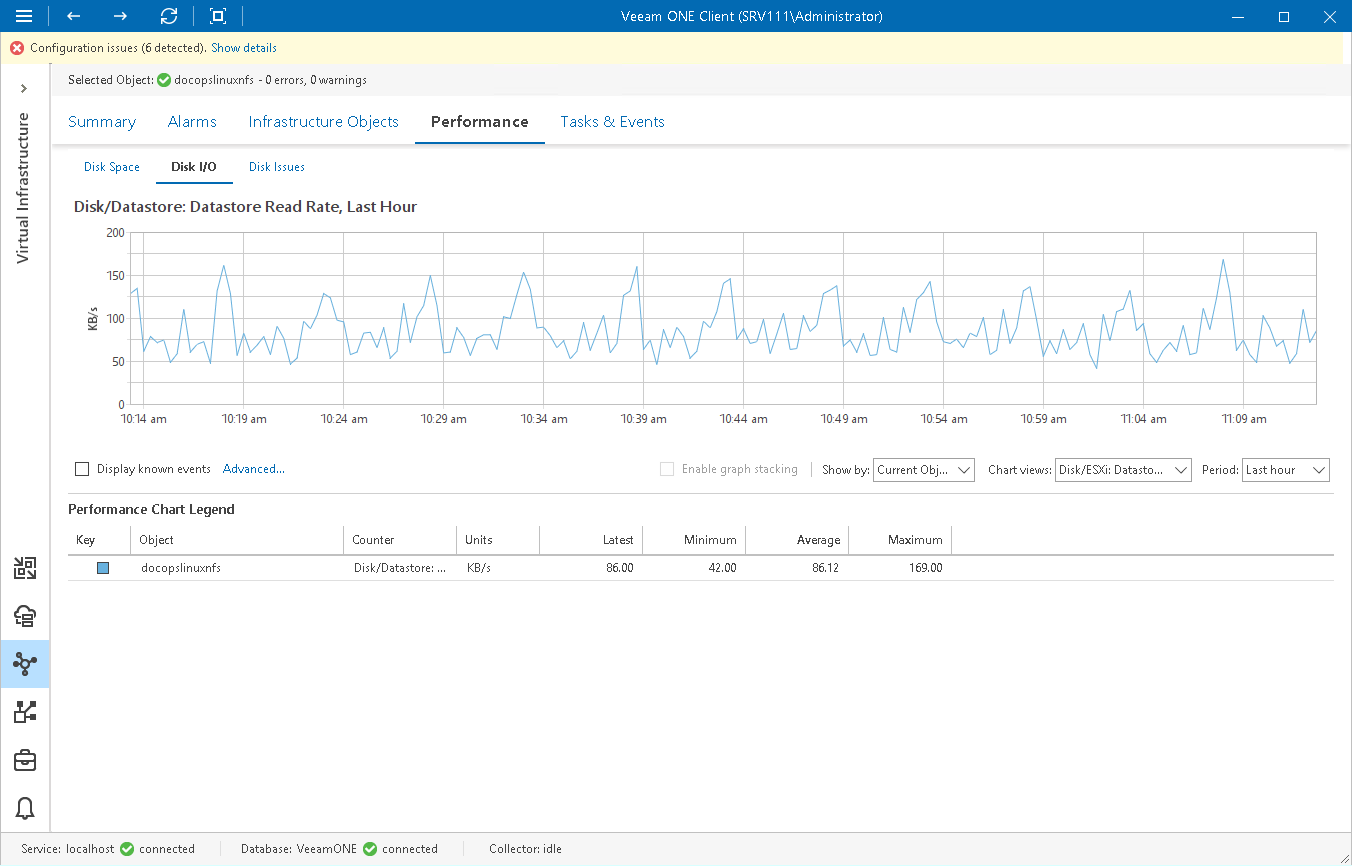Screen dimensions: 1352x866
Task: Switch to the Disk Space sub-tab
Action: pyautogui.click(x=112, y=167)
